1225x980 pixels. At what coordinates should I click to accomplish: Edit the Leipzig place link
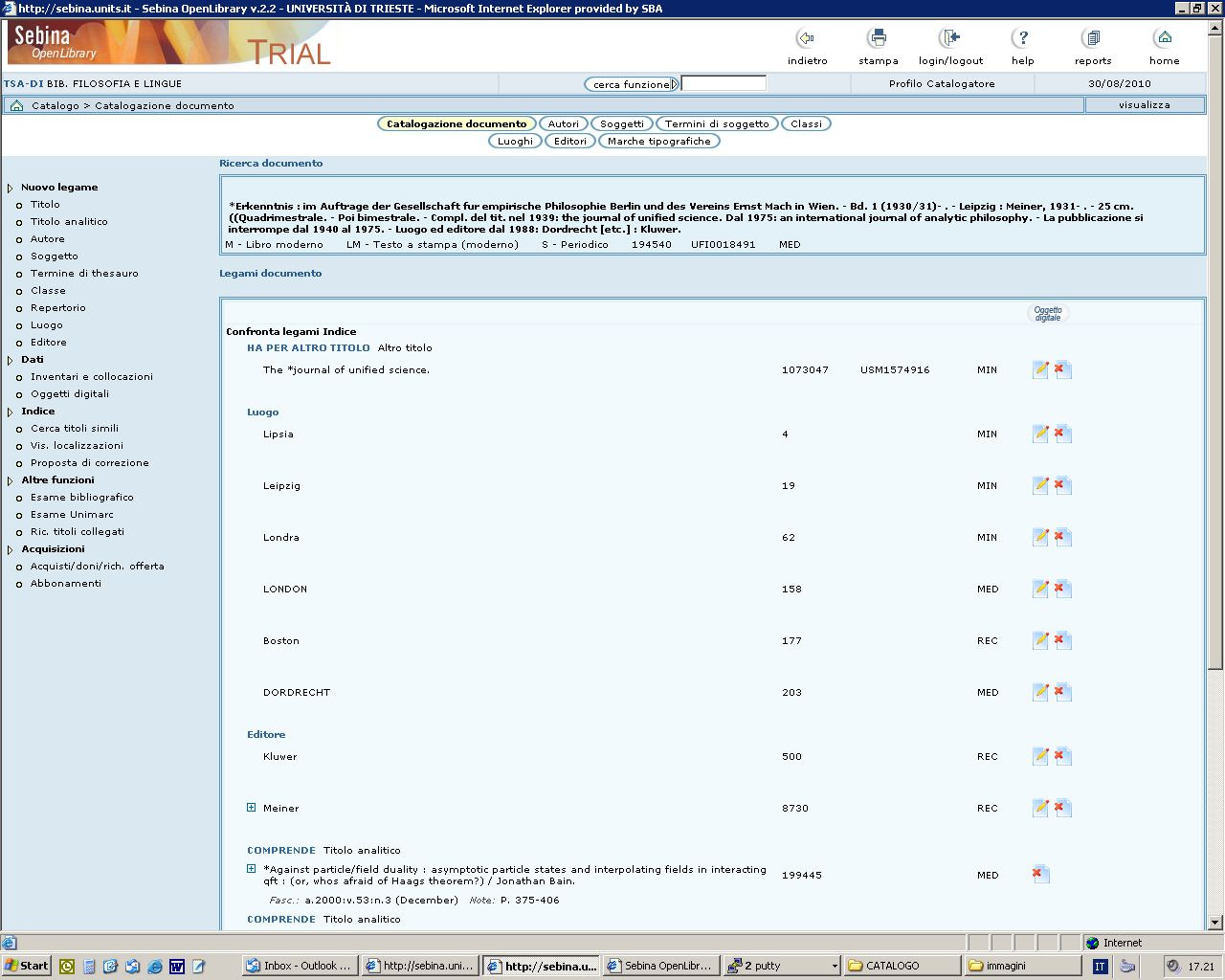pos(1040,485)
